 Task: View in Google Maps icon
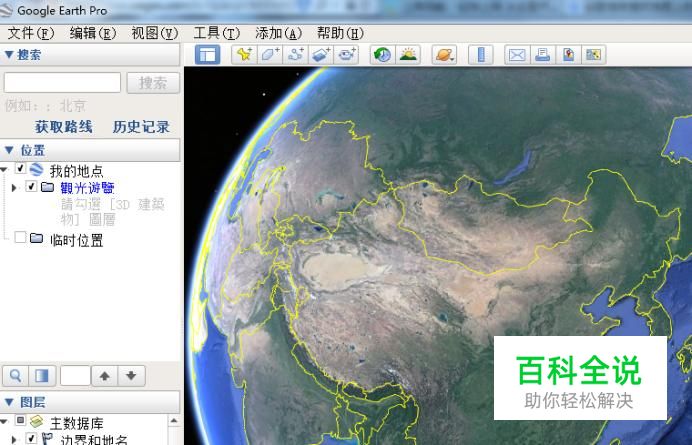594,55
